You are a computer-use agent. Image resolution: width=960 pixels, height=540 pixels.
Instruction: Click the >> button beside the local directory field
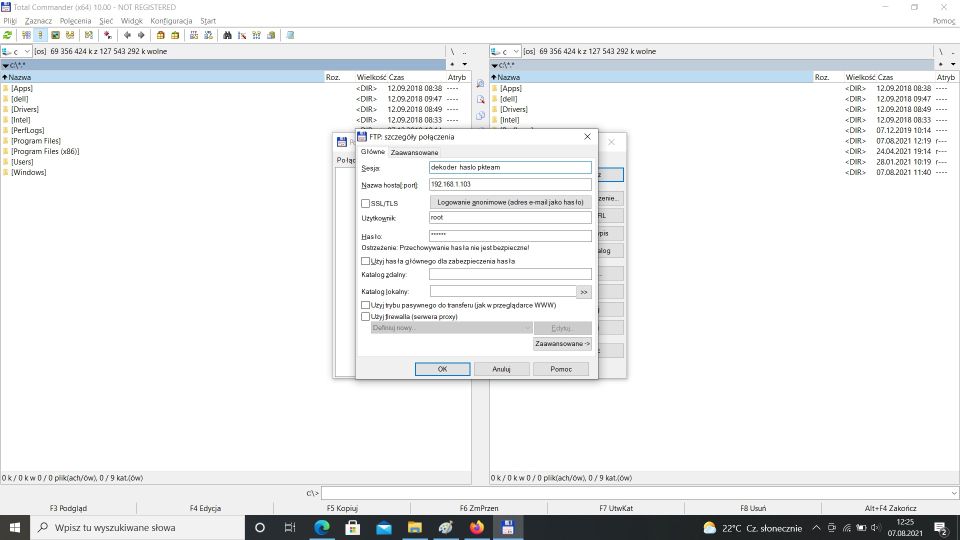pyautogui.click(x=584, y=292)
